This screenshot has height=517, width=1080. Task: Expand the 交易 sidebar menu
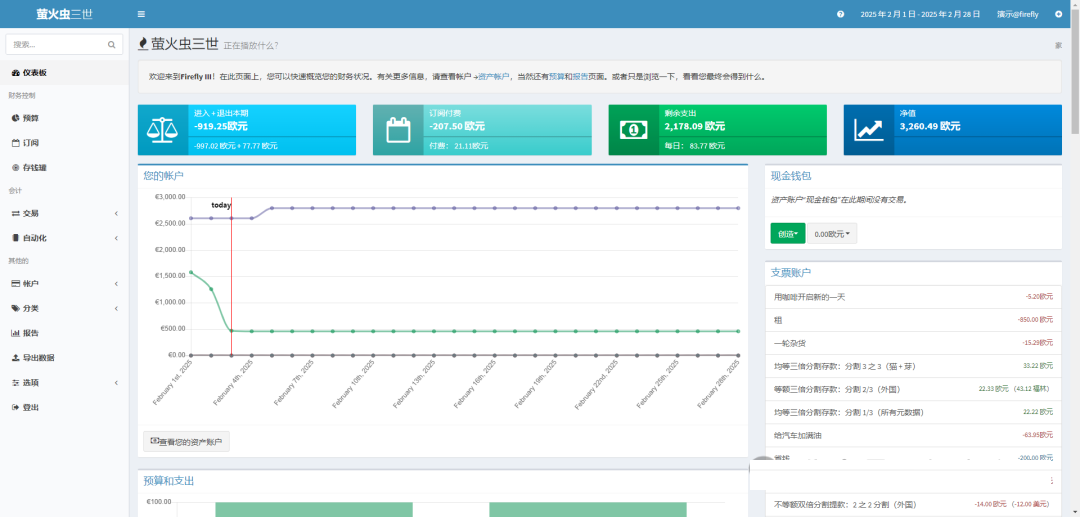65,213
